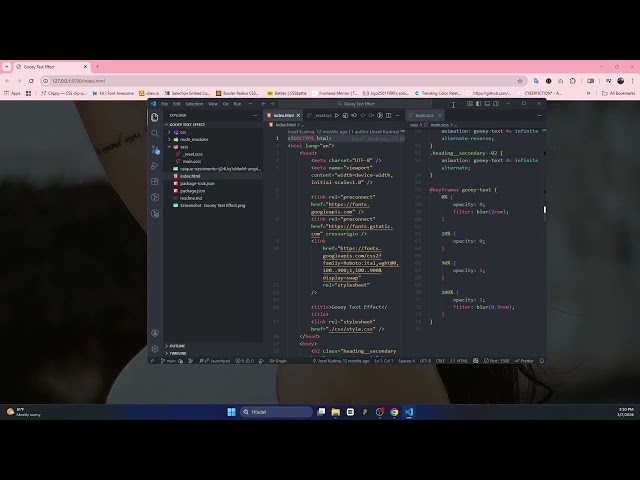This screenshot has width=640, height=480.
Task: Open Customize Layout icon in title bar
Action: click(470, 104)
